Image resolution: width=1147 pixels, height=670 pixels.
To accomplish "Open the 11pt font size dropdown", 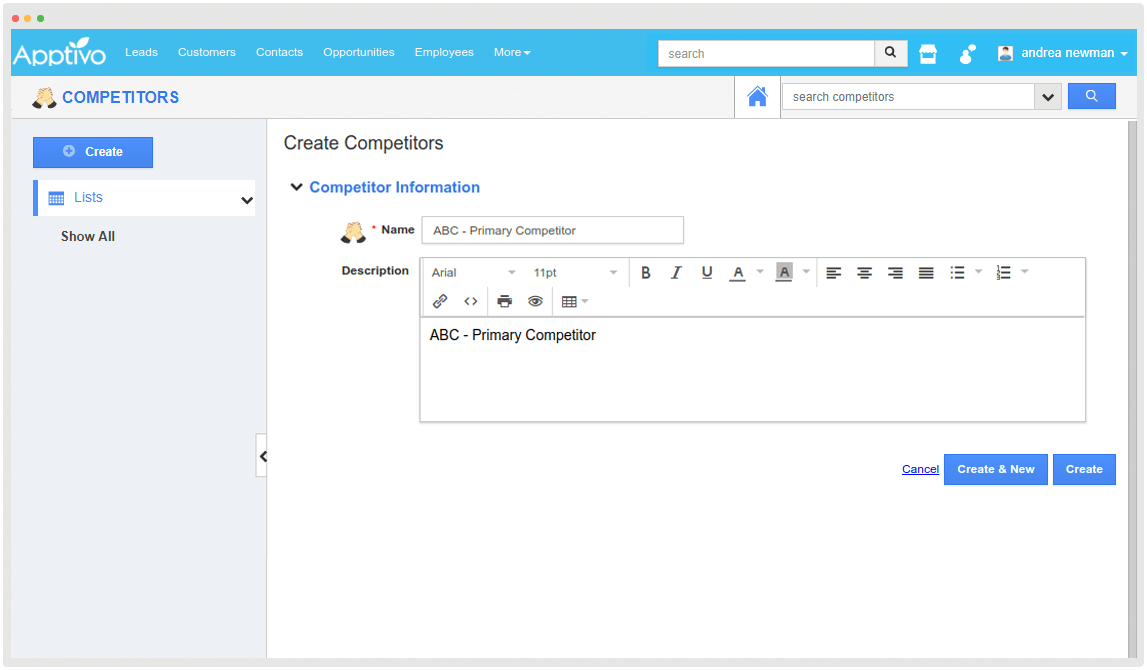I will tap(575, 273).
